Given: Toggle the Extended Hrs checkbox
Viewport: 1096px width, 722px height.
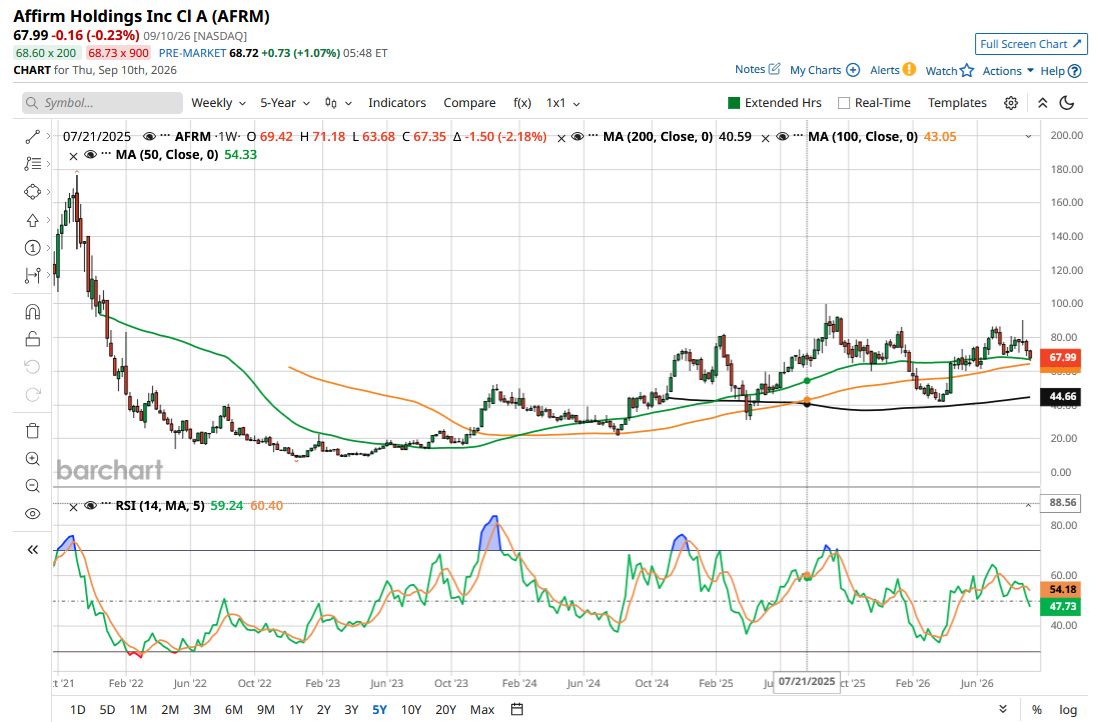Looking at the screenshot, I should pyautogui.click(x=734, y=103).
